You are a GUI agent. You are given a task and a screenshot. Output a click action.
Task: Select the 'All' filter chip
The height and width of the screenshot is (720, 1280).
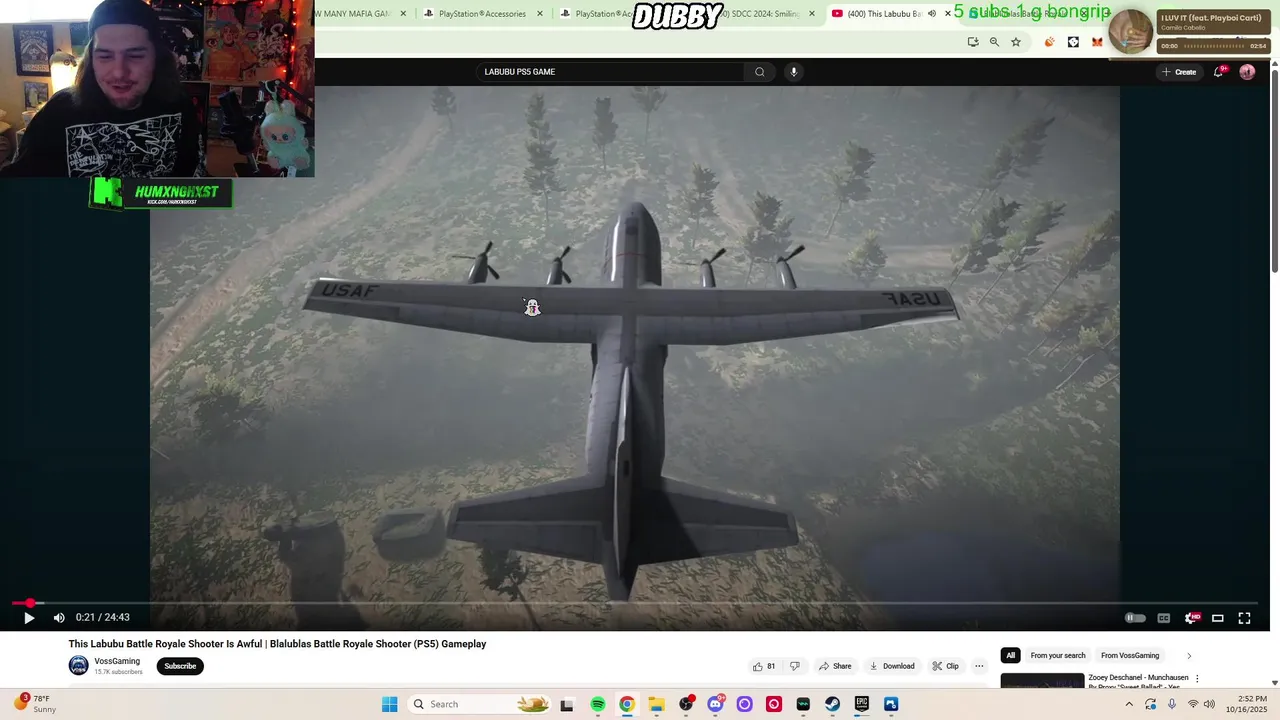1010,656
